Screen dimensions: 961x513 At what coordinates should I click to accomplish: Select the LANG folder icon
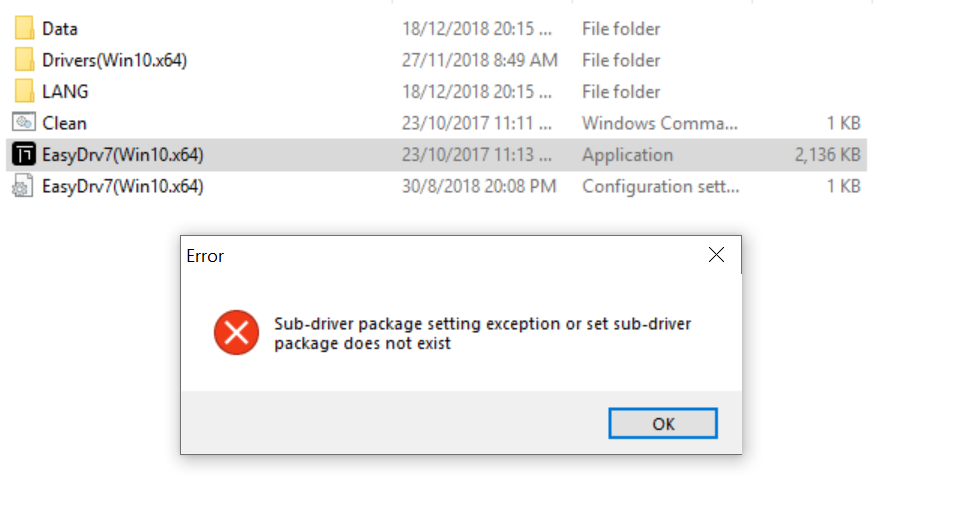24,91
